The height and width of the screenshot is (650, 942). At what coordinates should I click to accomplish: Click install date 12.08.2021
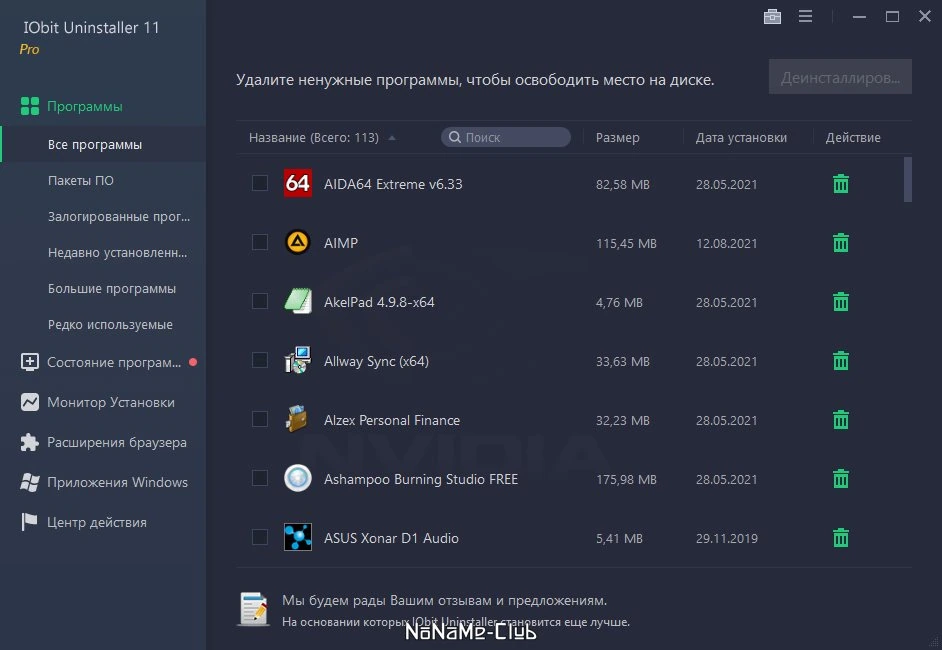click(726, 243)
